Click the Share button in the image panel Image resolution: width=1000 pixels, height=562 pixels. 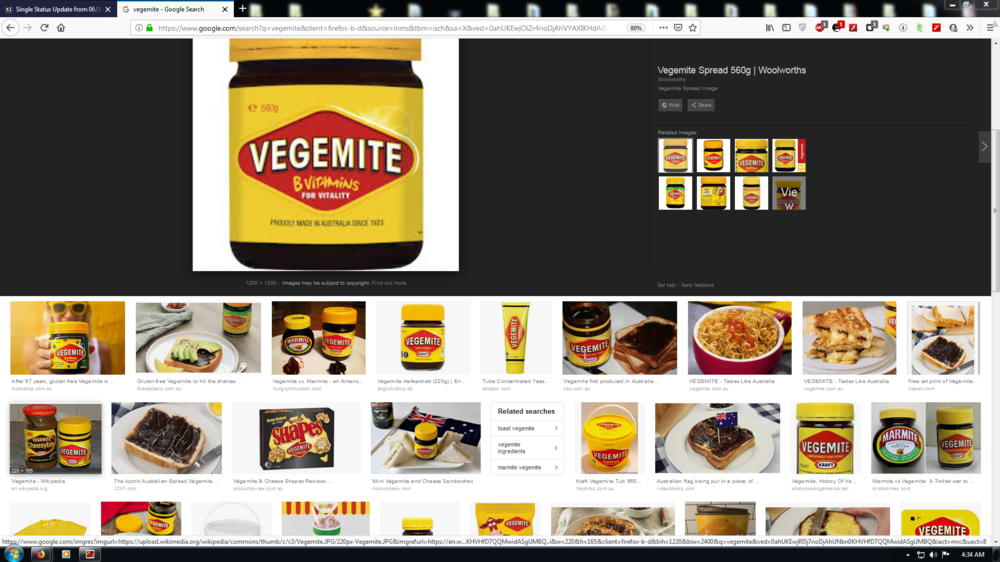coord(701,105)
